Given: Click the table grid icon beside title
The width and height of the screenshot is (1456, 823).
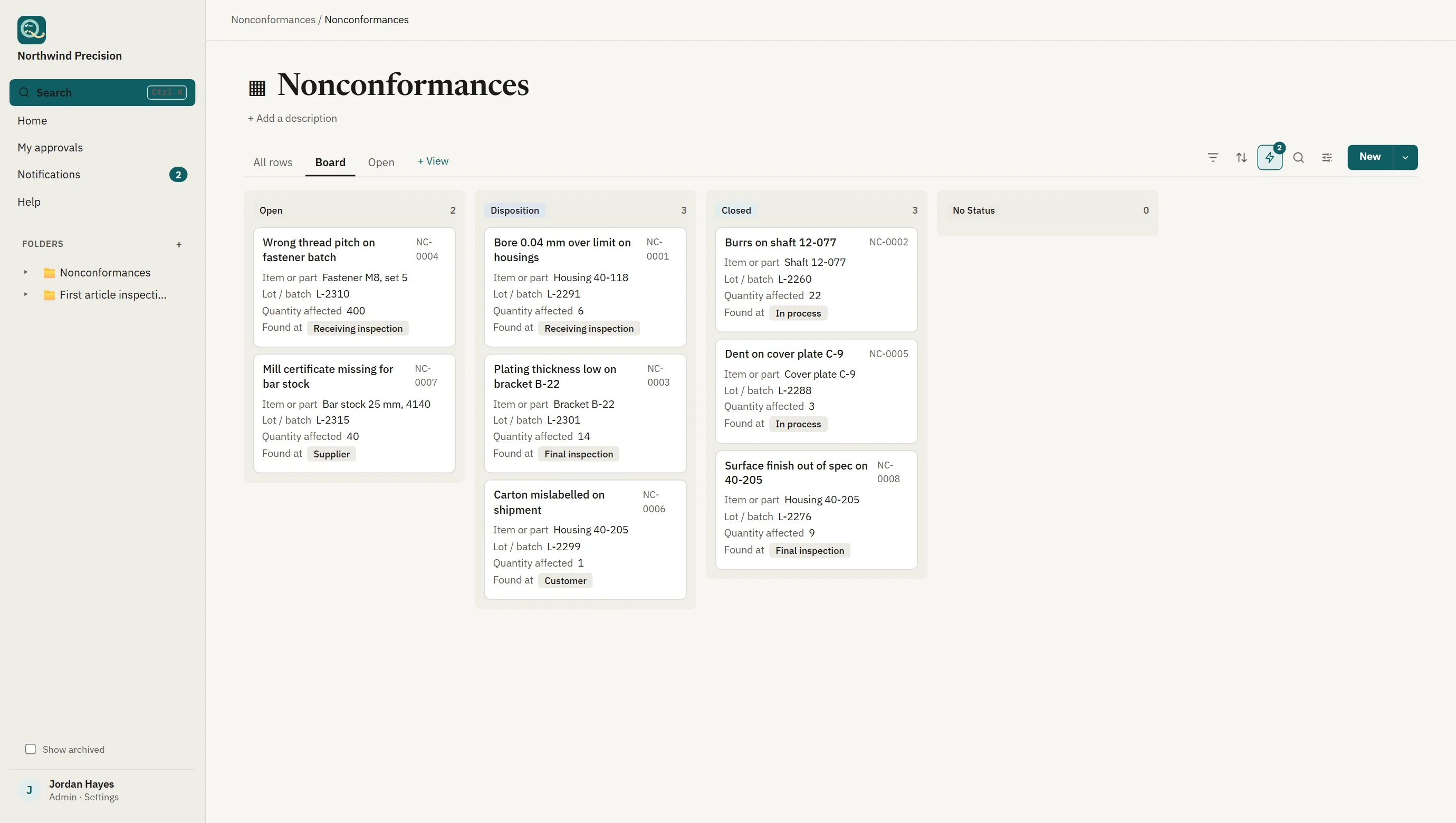Looking at the screenshot, I should tap(257, 88).
